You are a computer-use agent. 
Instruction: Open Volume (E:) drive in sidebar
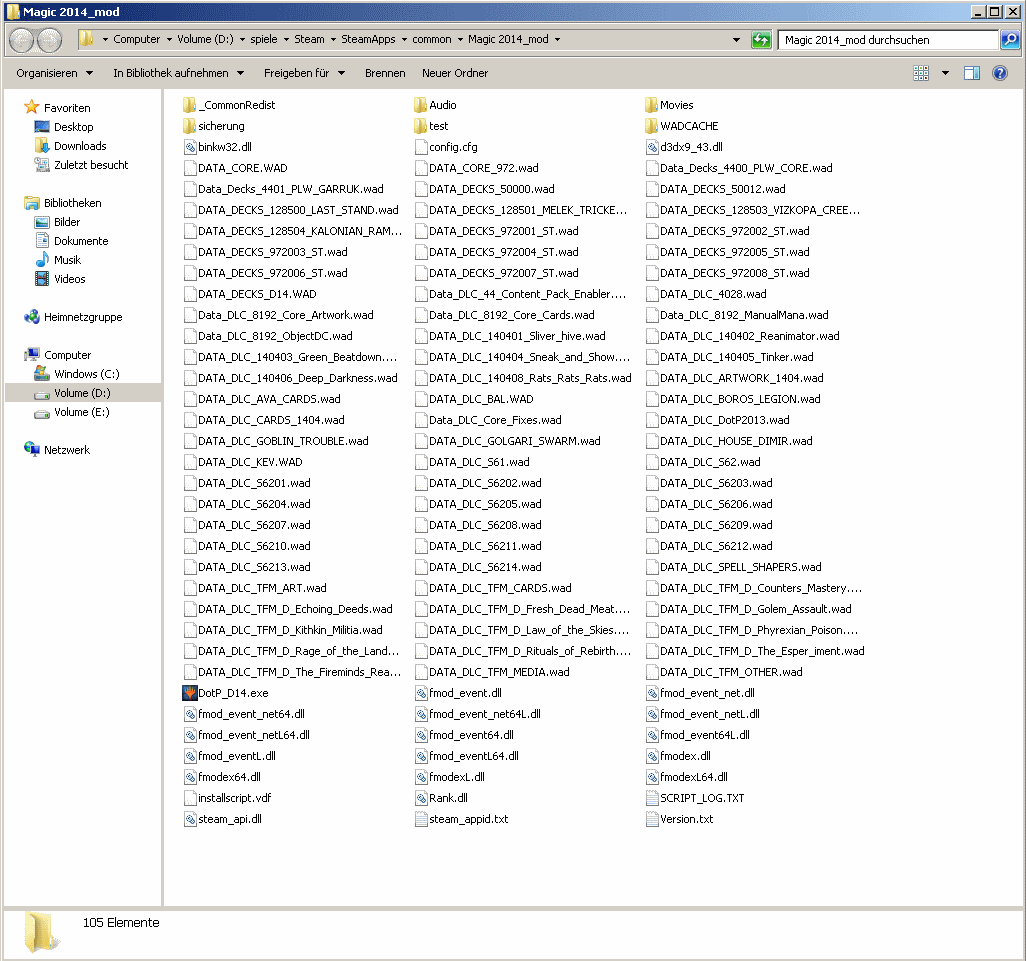click(82, 411)
